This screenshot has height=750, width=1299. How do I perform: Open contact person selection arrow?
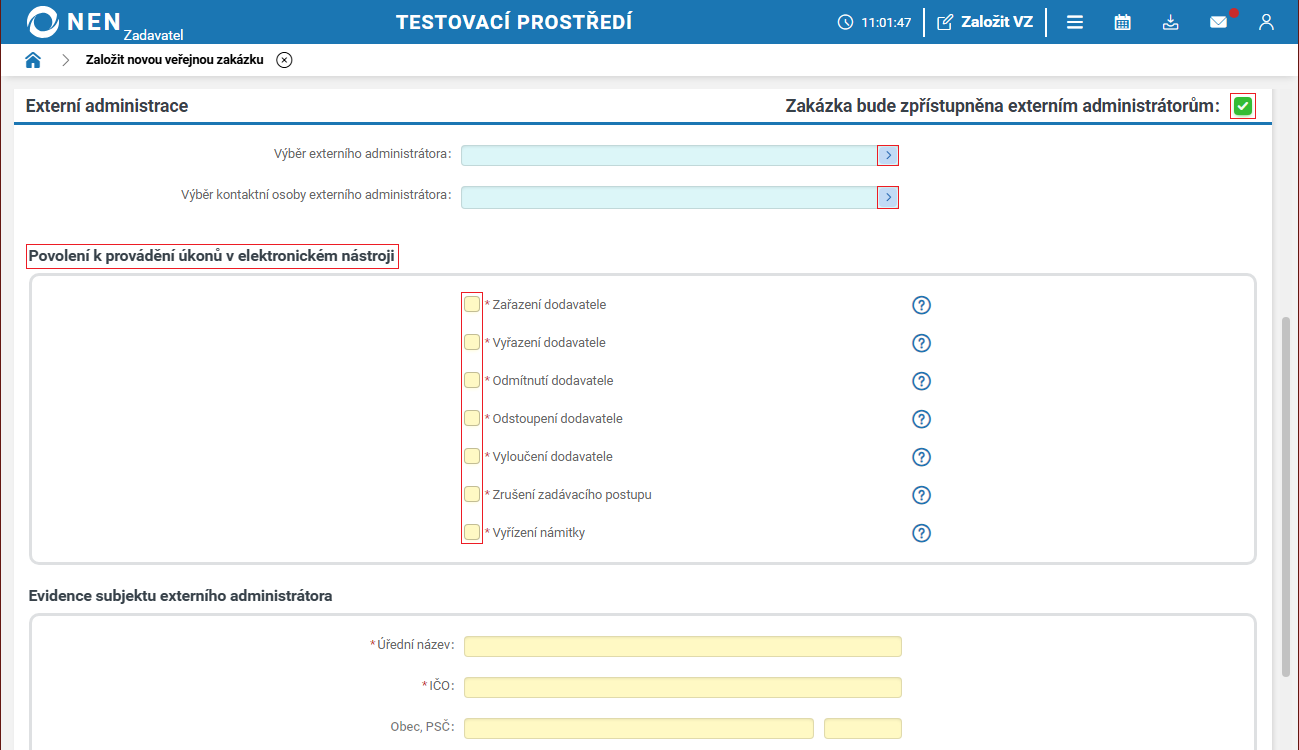point(888,197)
